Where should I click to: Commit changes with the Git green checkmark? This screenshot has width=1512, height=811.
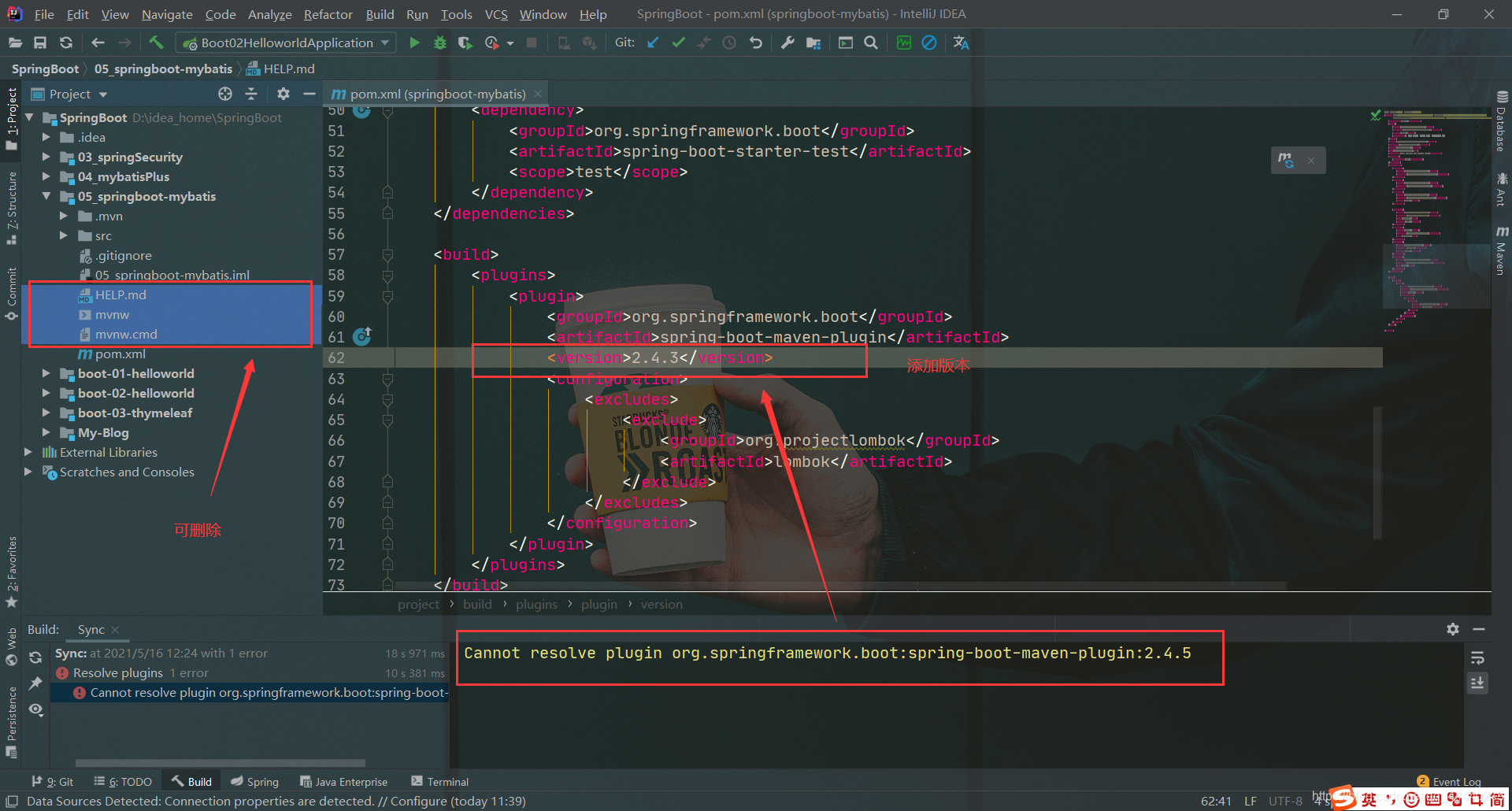[678, 43]
